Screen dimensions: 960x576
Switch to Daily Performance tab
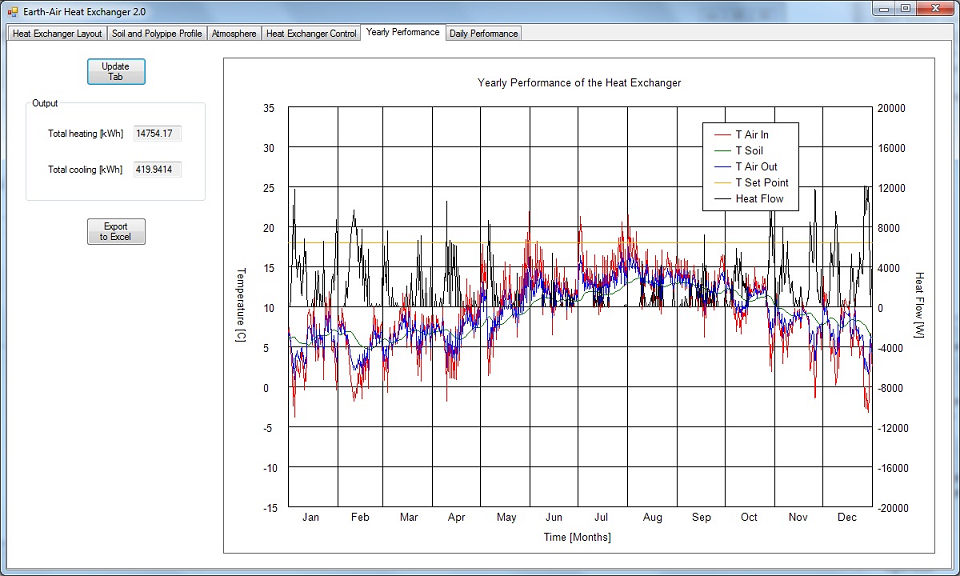coord(484,34)
